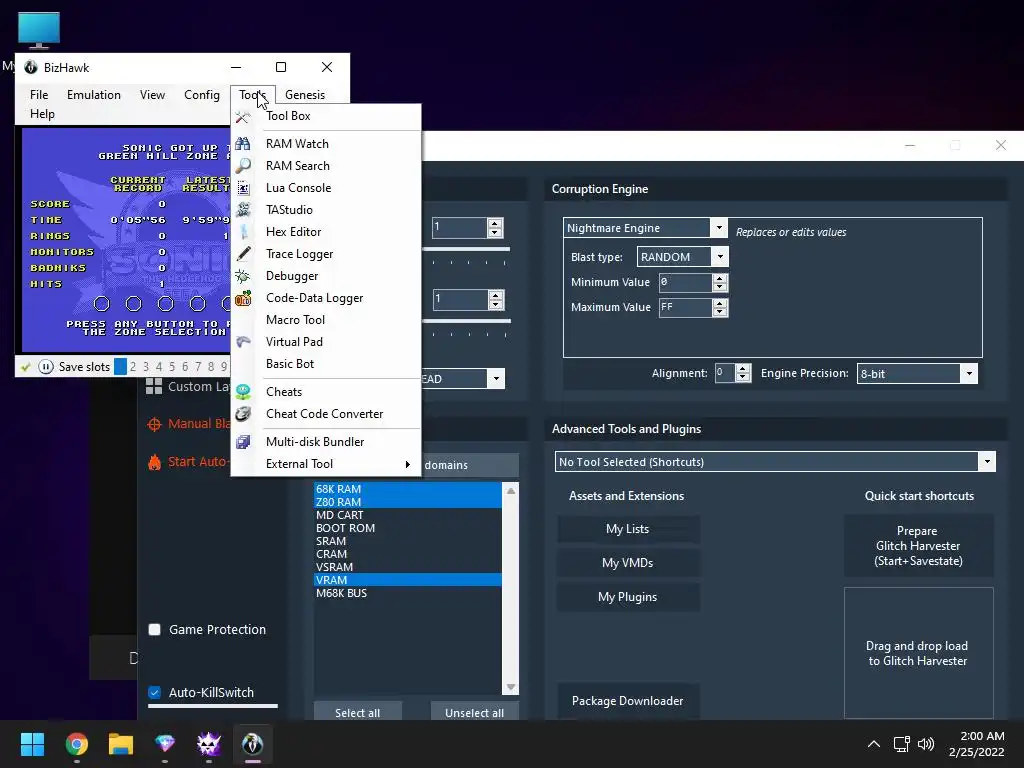The width and height of the screenshot is (1024, 768).
Task: Select M68K BUS in memory domains
Action: [408, 593]
